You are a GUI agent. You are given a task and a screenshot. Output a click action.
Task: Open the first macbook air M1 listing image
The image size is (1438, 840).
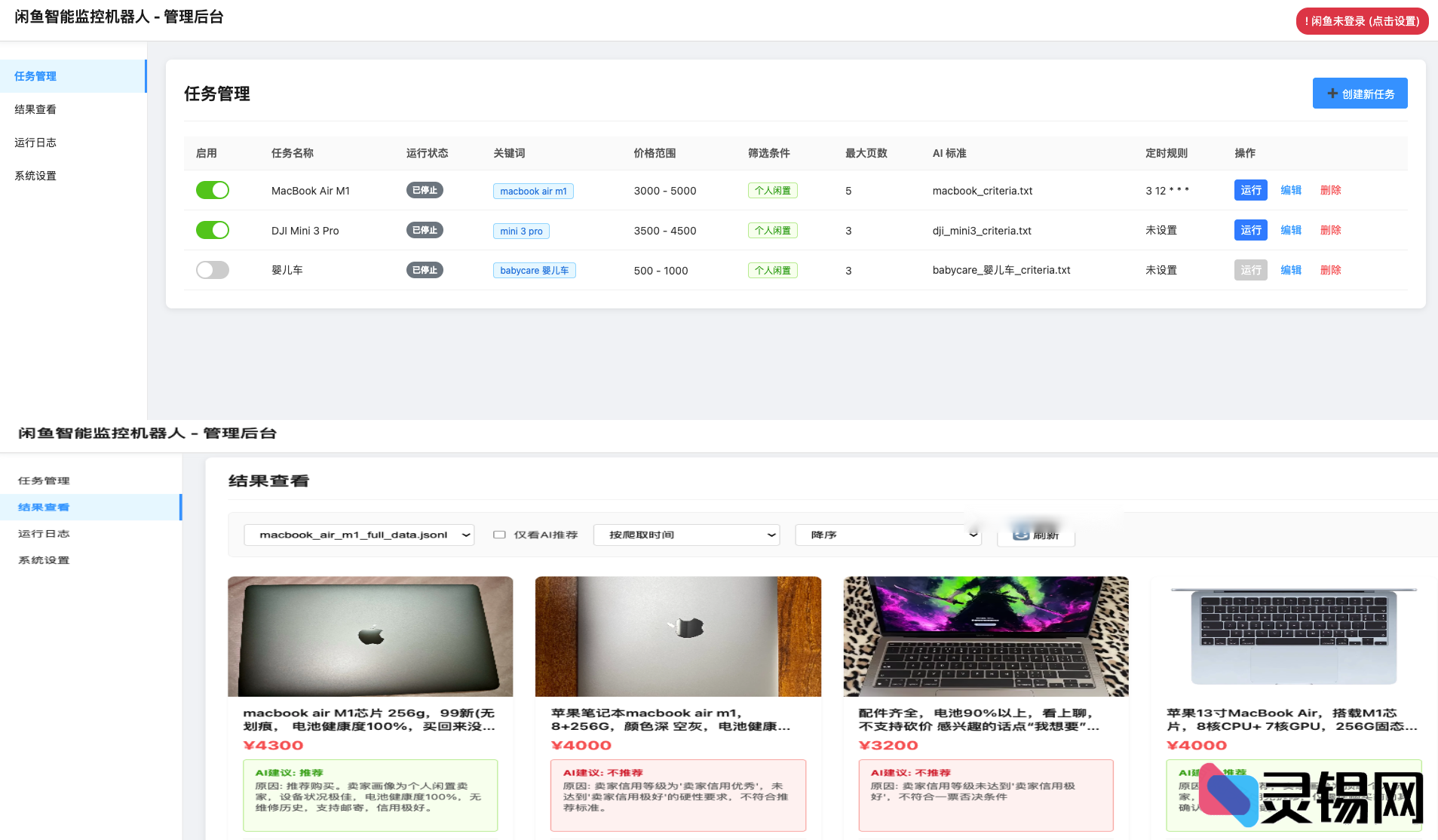(369, 636)
